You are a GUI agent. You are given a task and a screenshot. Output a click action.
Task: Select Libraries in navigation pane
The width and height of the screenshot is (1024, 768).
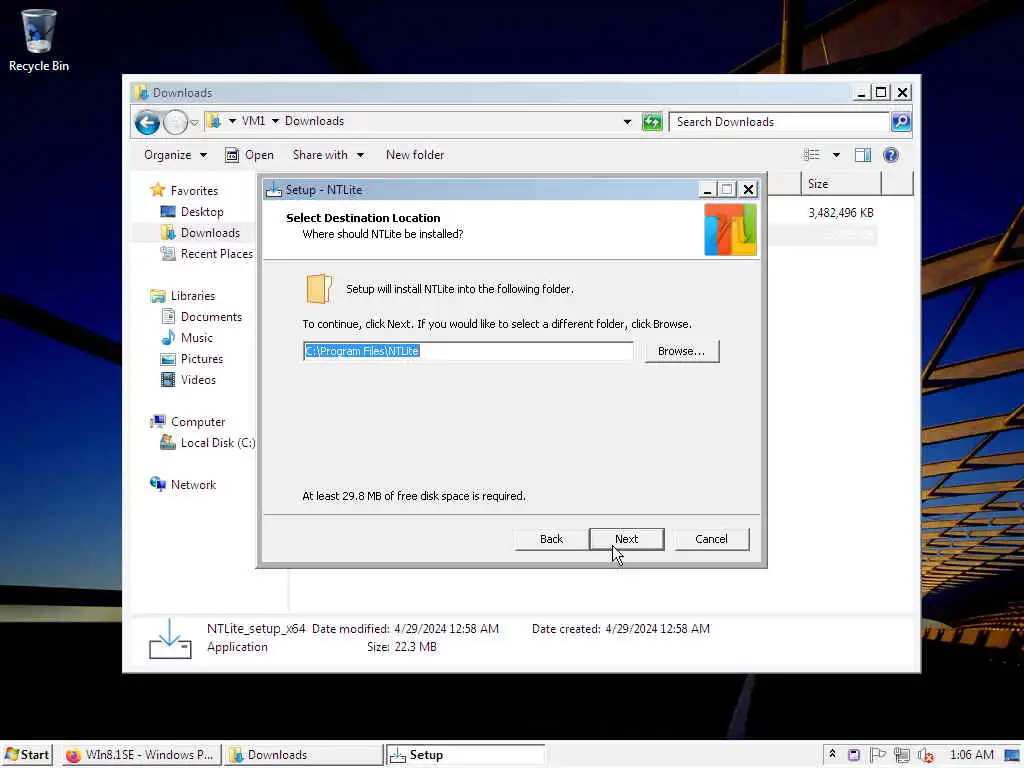182,296
